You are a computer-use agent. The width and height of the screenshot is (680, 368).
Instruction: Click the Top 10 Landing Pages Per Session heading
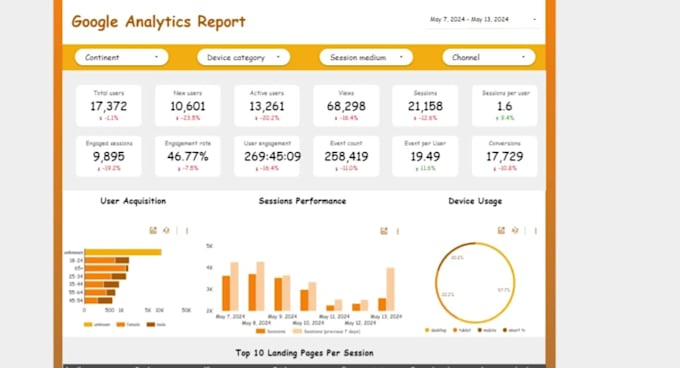click(304, 353)
